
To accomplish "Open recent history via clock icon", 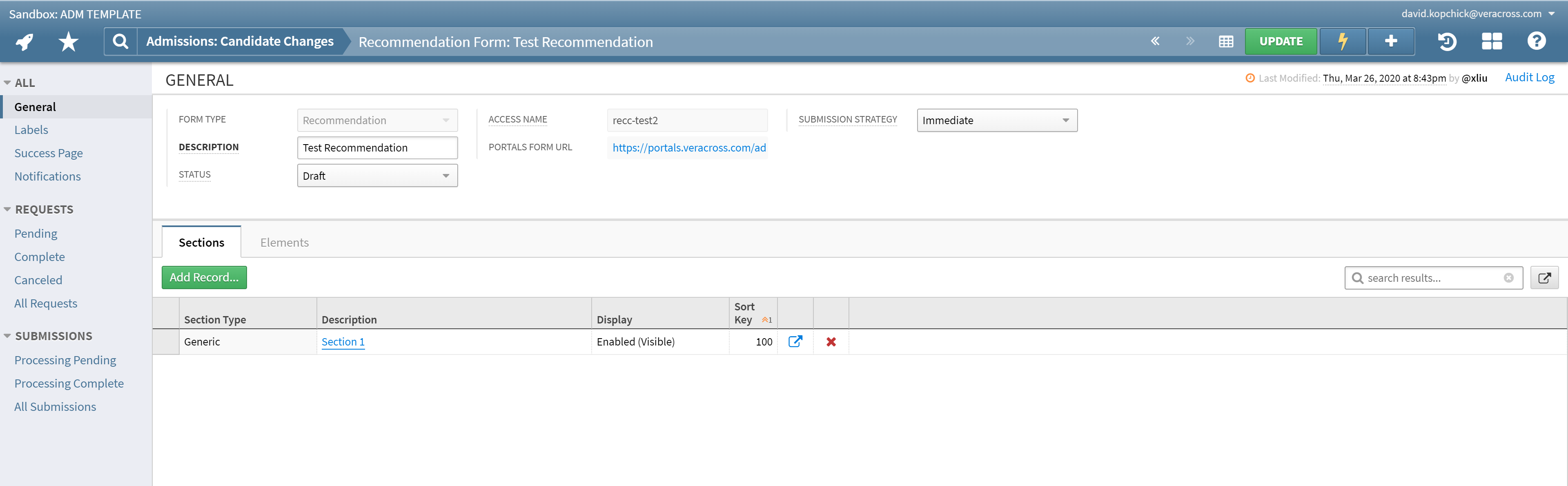I will point(1447,41).
